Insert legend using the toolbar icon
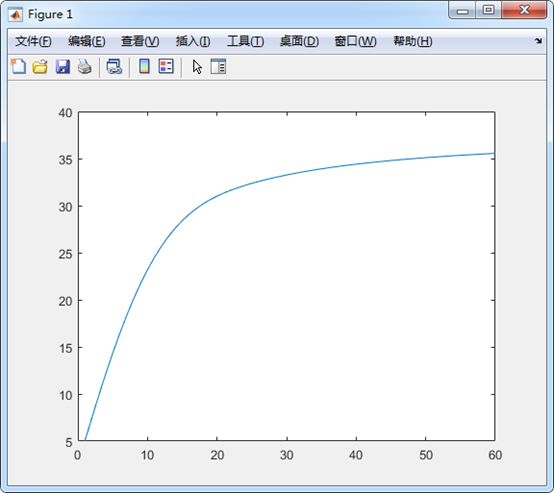Image resolution: width=554 pixels, height=493 pixels. pyautogui.click(x=166, y=66)
